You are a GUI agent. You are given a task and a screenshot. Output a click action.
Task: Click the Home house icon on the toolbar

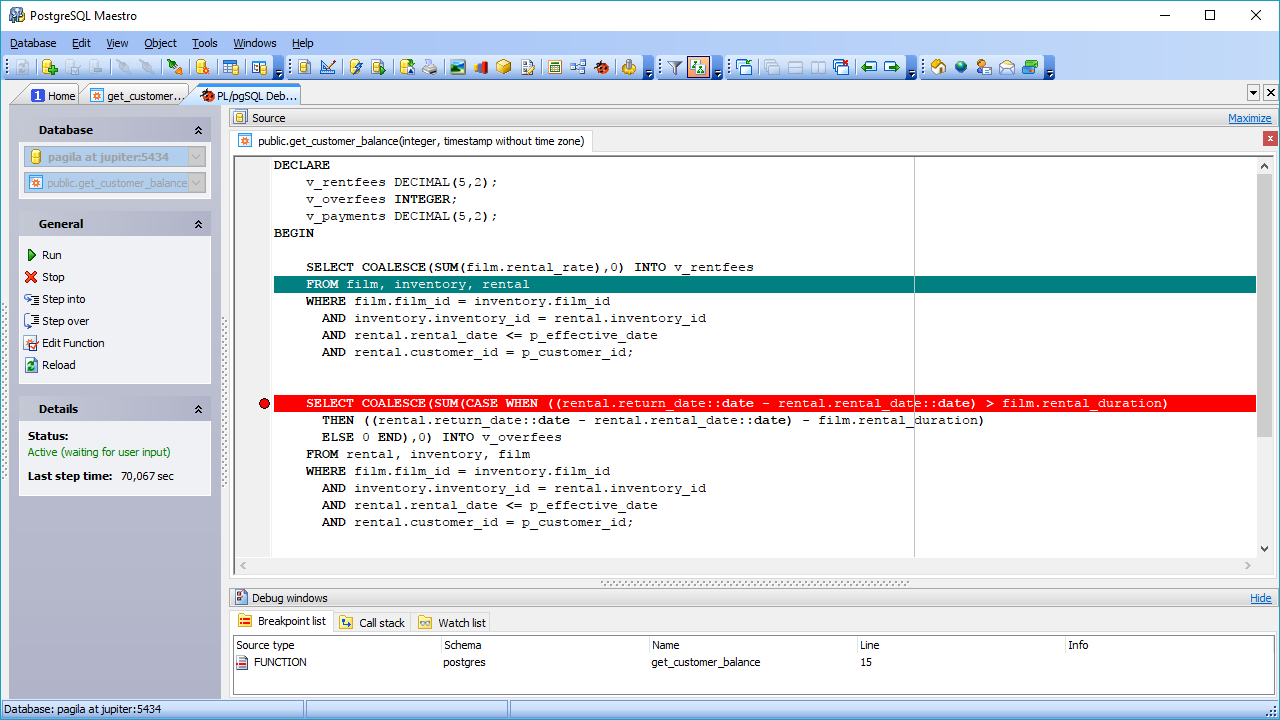click(x=937, y=67)
